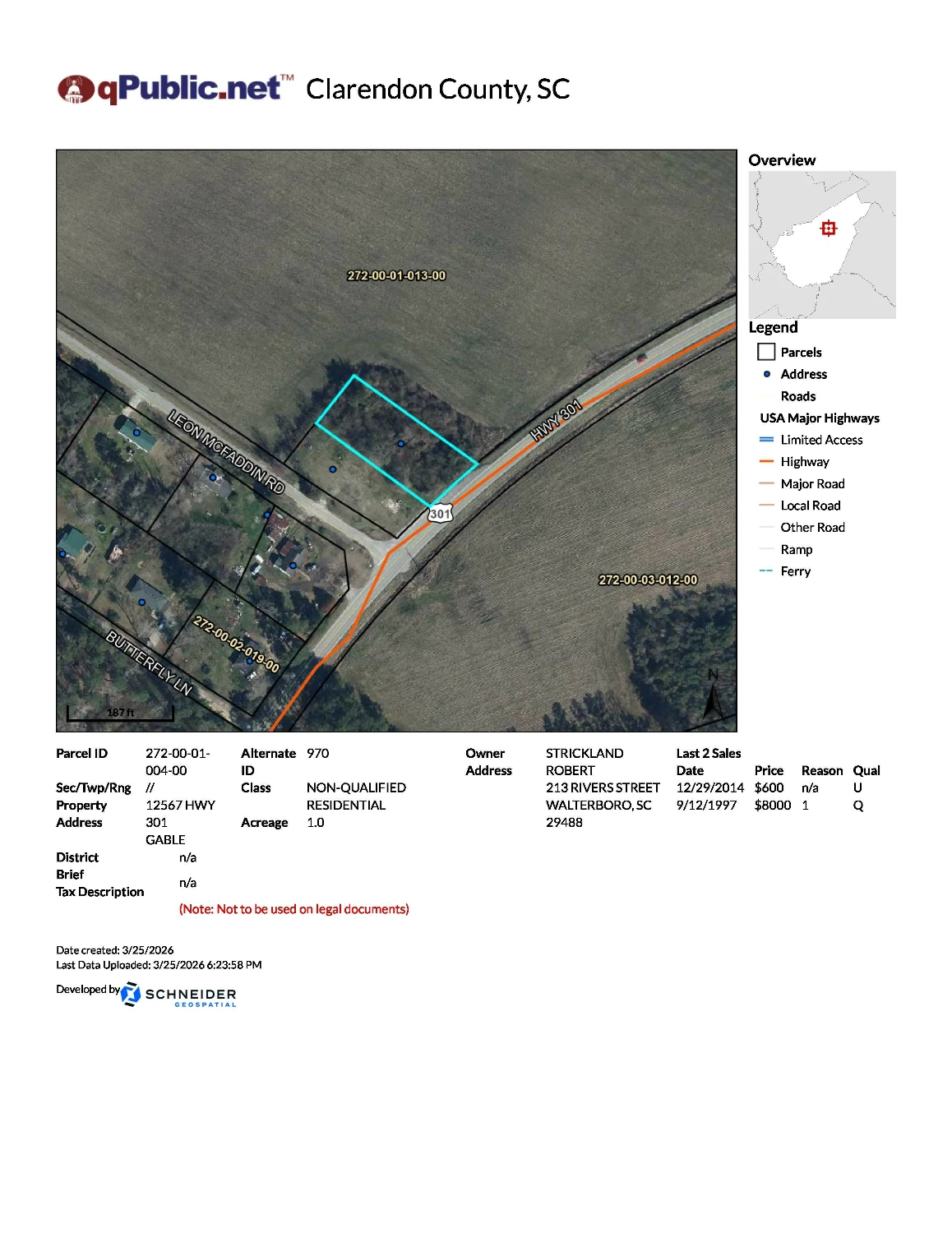Click the Alternate ID value 970
Image resolution: width=952 pixels, height=1233 pixels.
(x=318, y=754)
